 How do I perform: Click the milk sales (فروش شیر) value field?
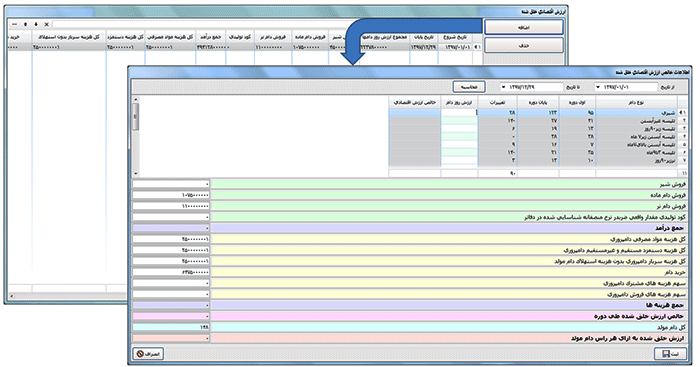tap(171, 184)
